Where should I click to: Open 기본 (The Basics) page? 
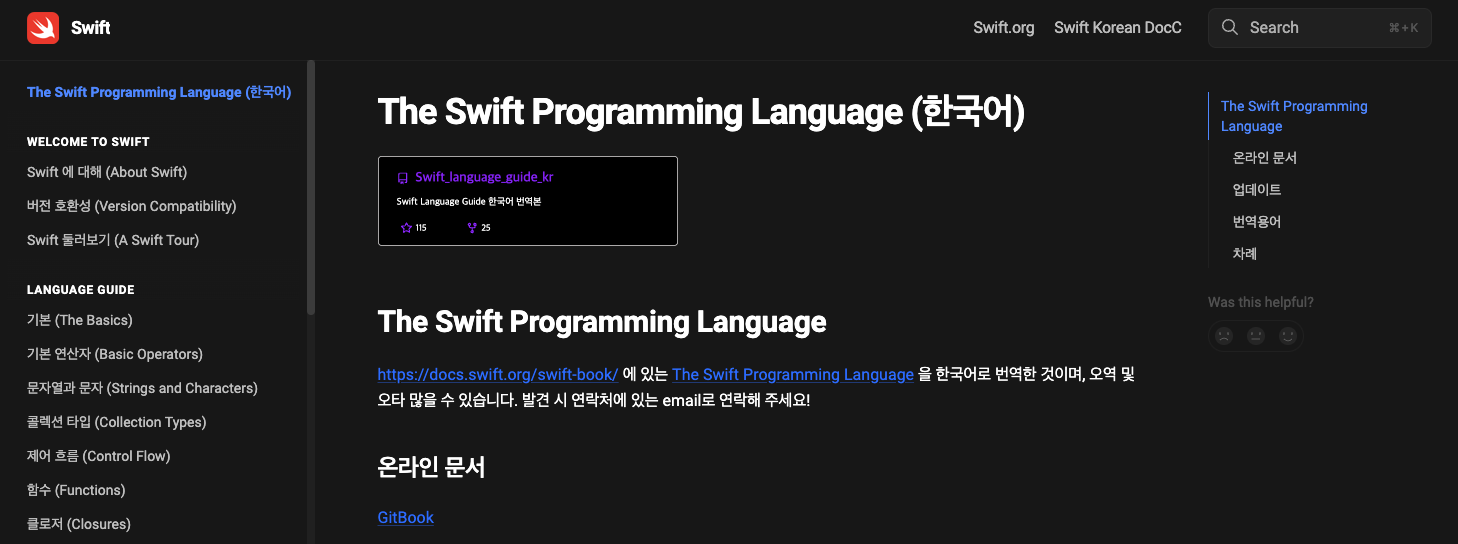pyautogui.click(x=80, y=320)
